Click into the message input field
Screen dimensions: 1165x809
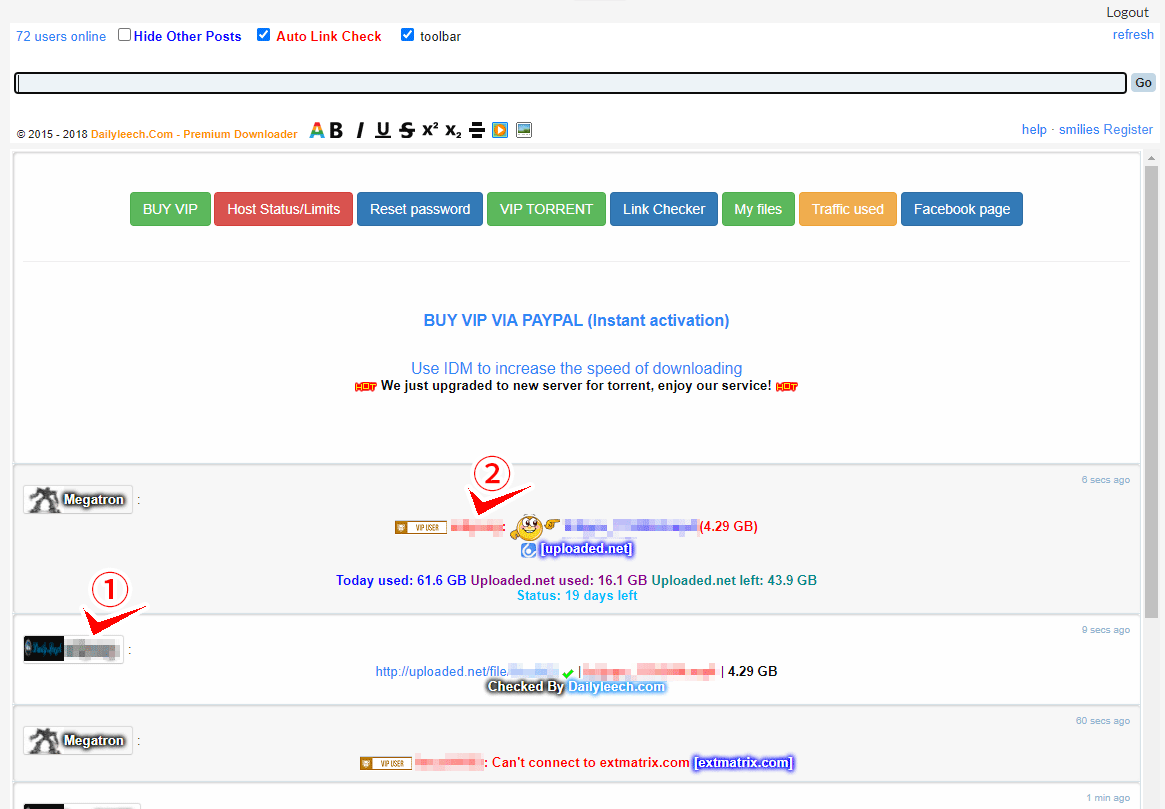571,83
